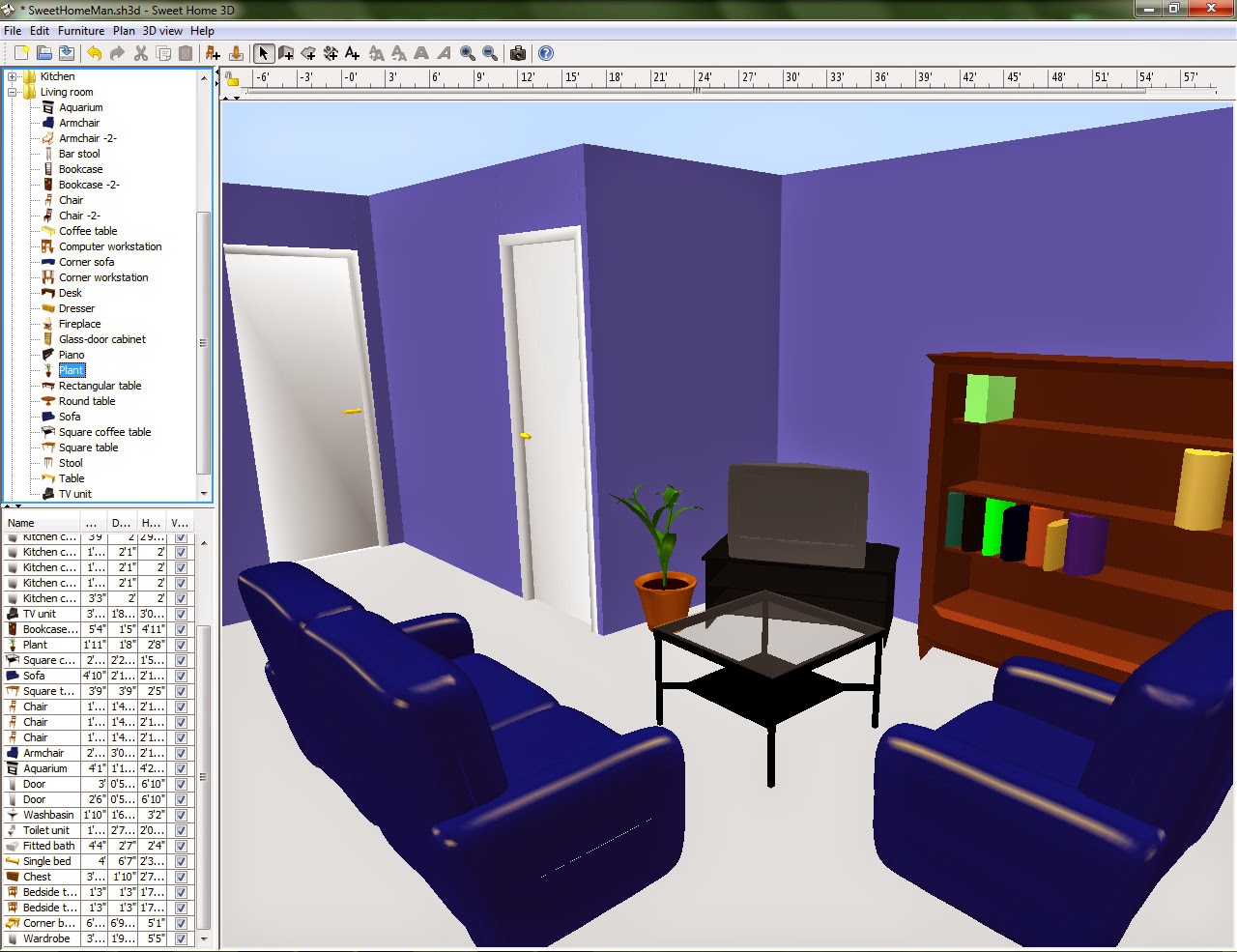Image resolution: width=1237 pixels, height=952 pixels.
Task: Click the Add furniture icon
Action: (x=213, y=53)
